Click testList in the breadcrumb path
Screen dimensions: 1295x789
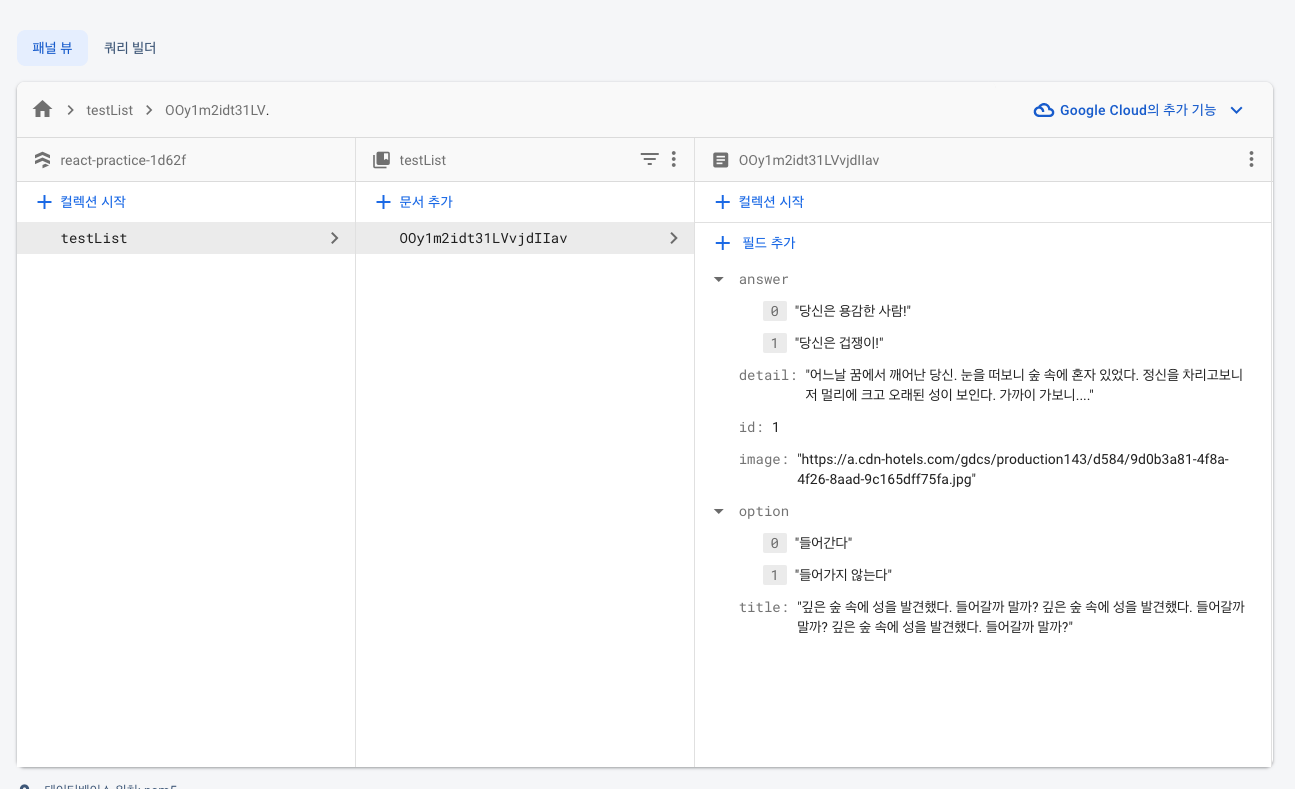tap(110, 110)
